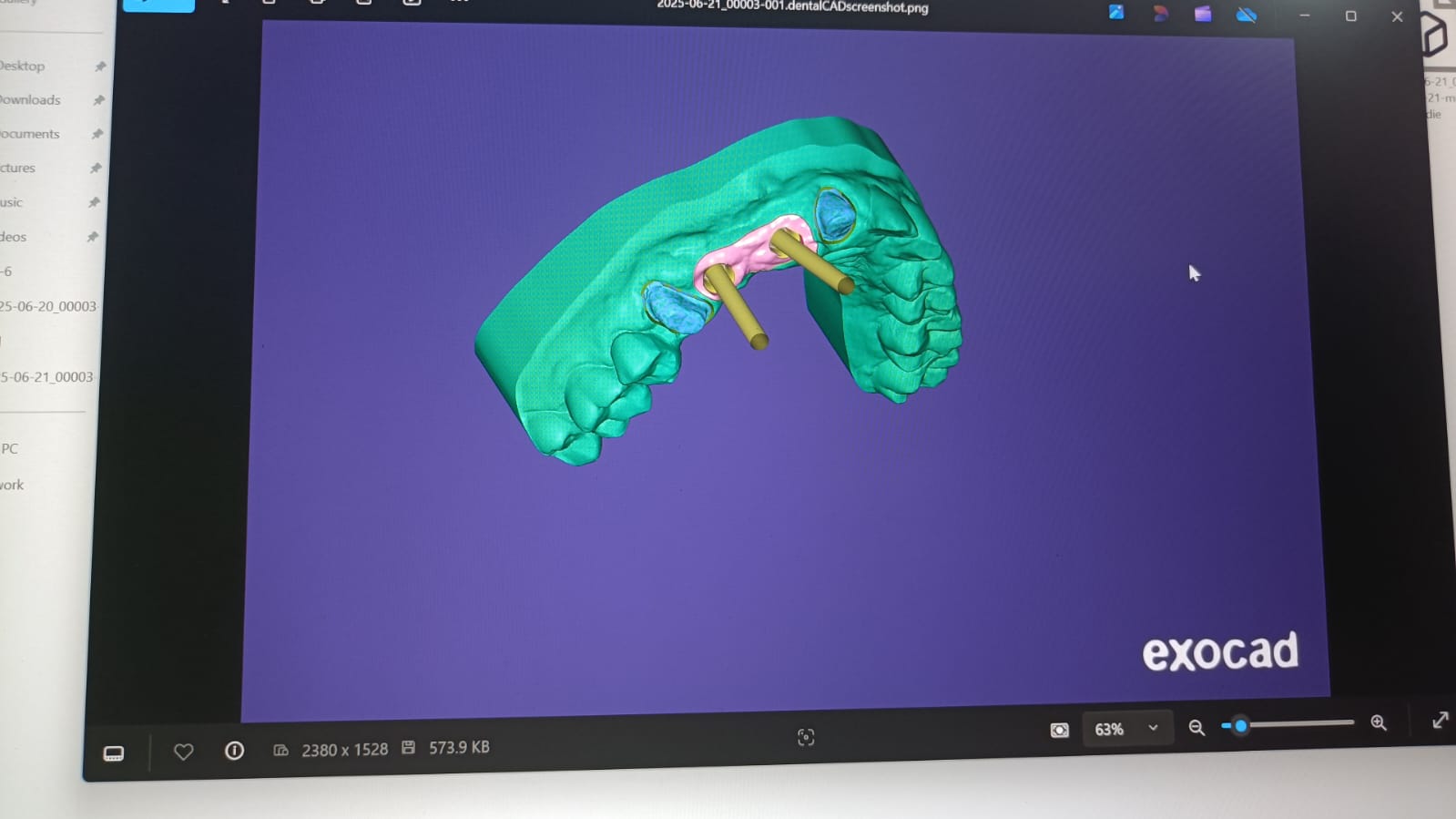Click the purple app icon in title bar
The image size is (1456, 819).
(x=1203, y=14)
